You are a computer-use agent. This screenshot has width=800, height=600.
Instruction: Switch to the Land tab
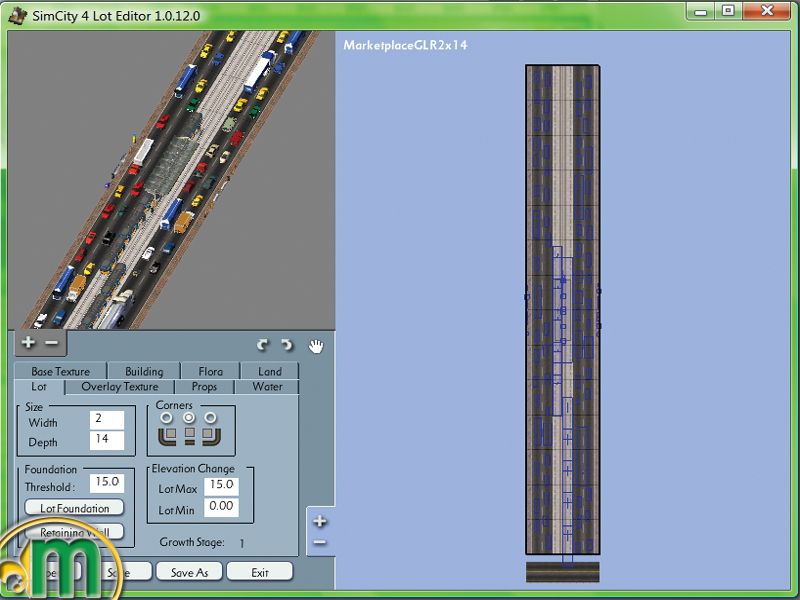tap(269, 371)
